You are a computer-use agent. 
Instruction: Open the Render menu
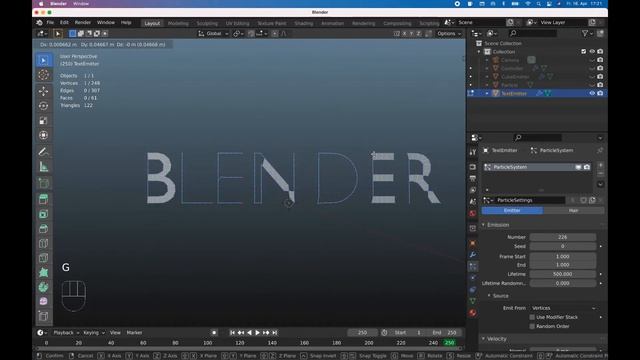point(82,22)
